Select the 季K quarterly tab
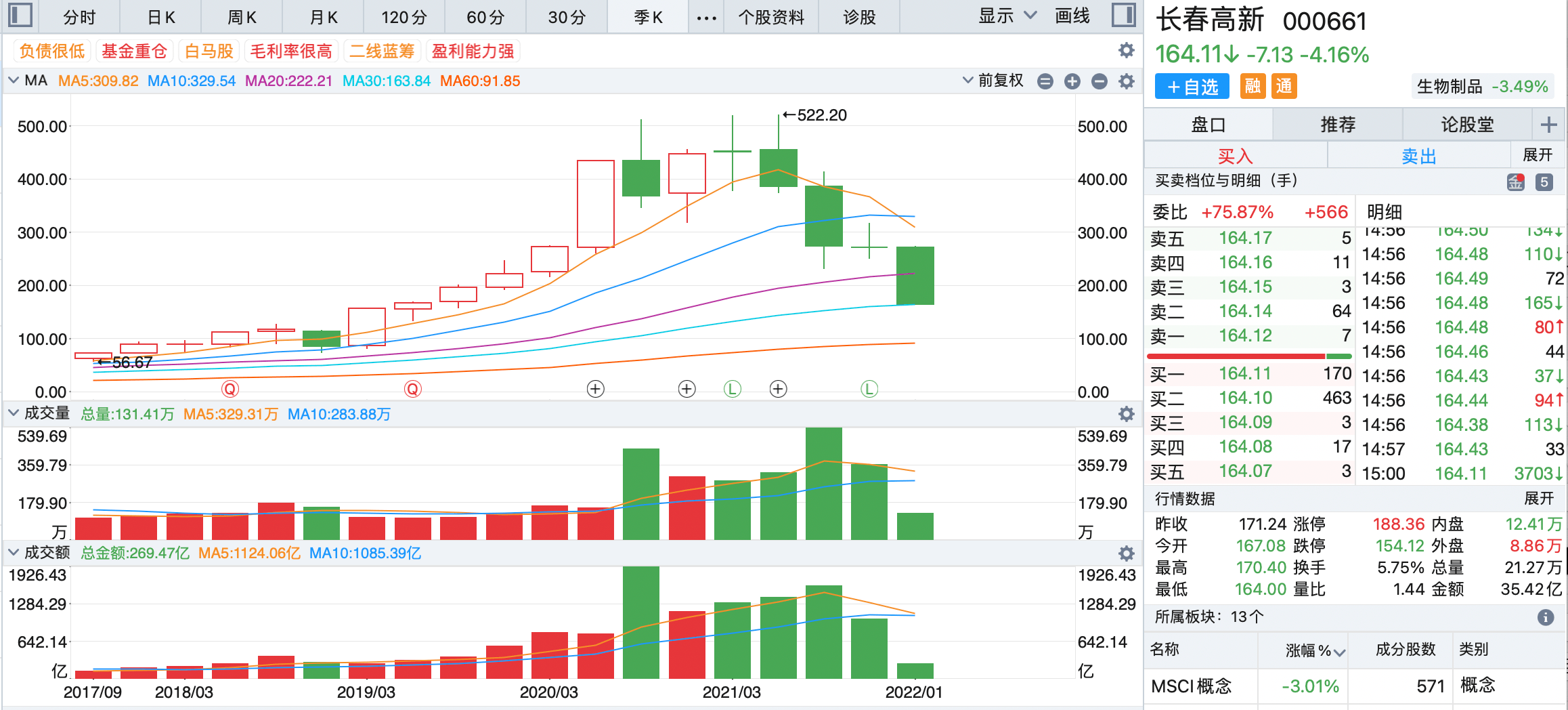 click(648, 18)
